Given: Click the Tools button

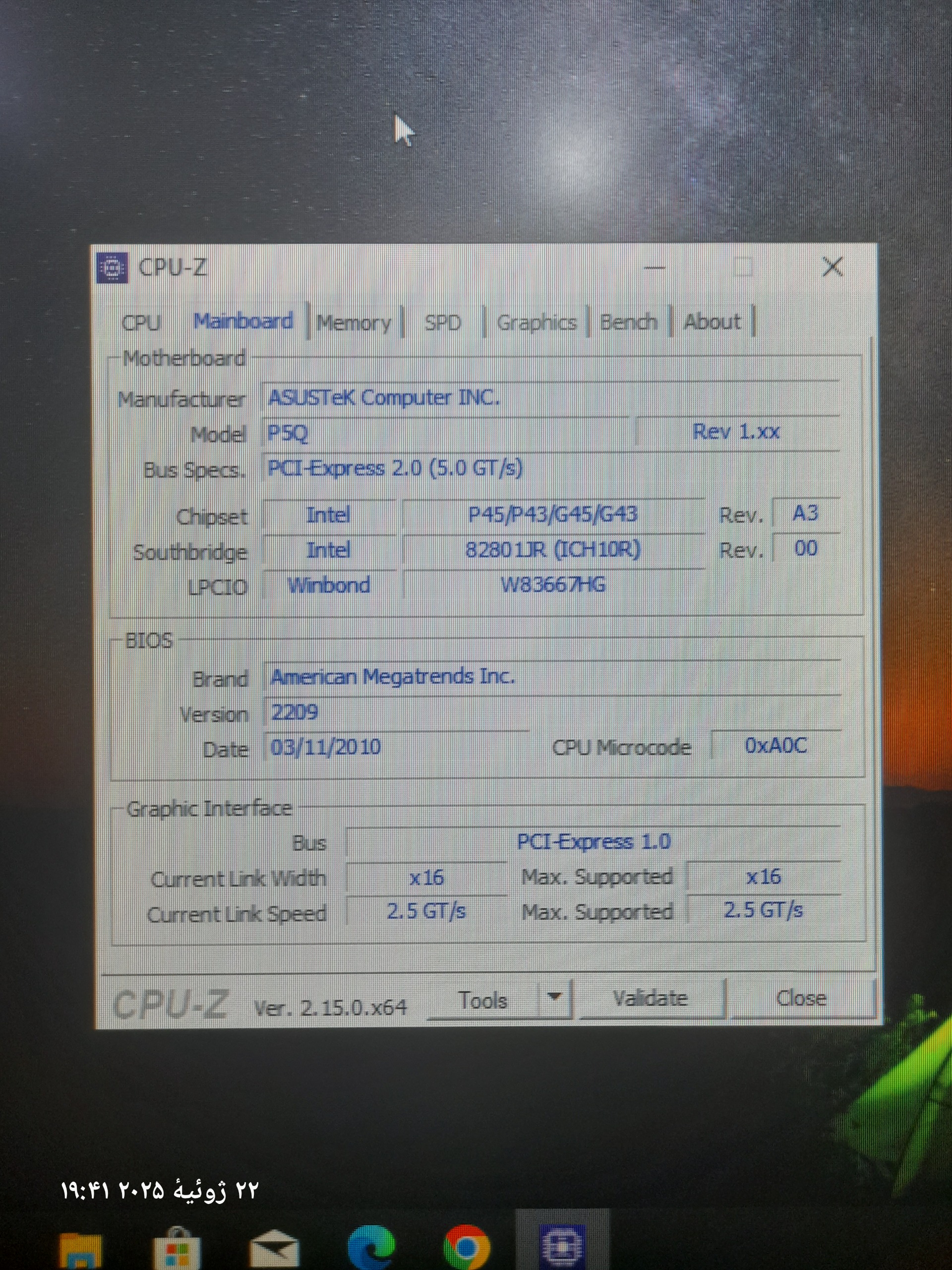Looking at the screenshot, I should click(483, 1001).
